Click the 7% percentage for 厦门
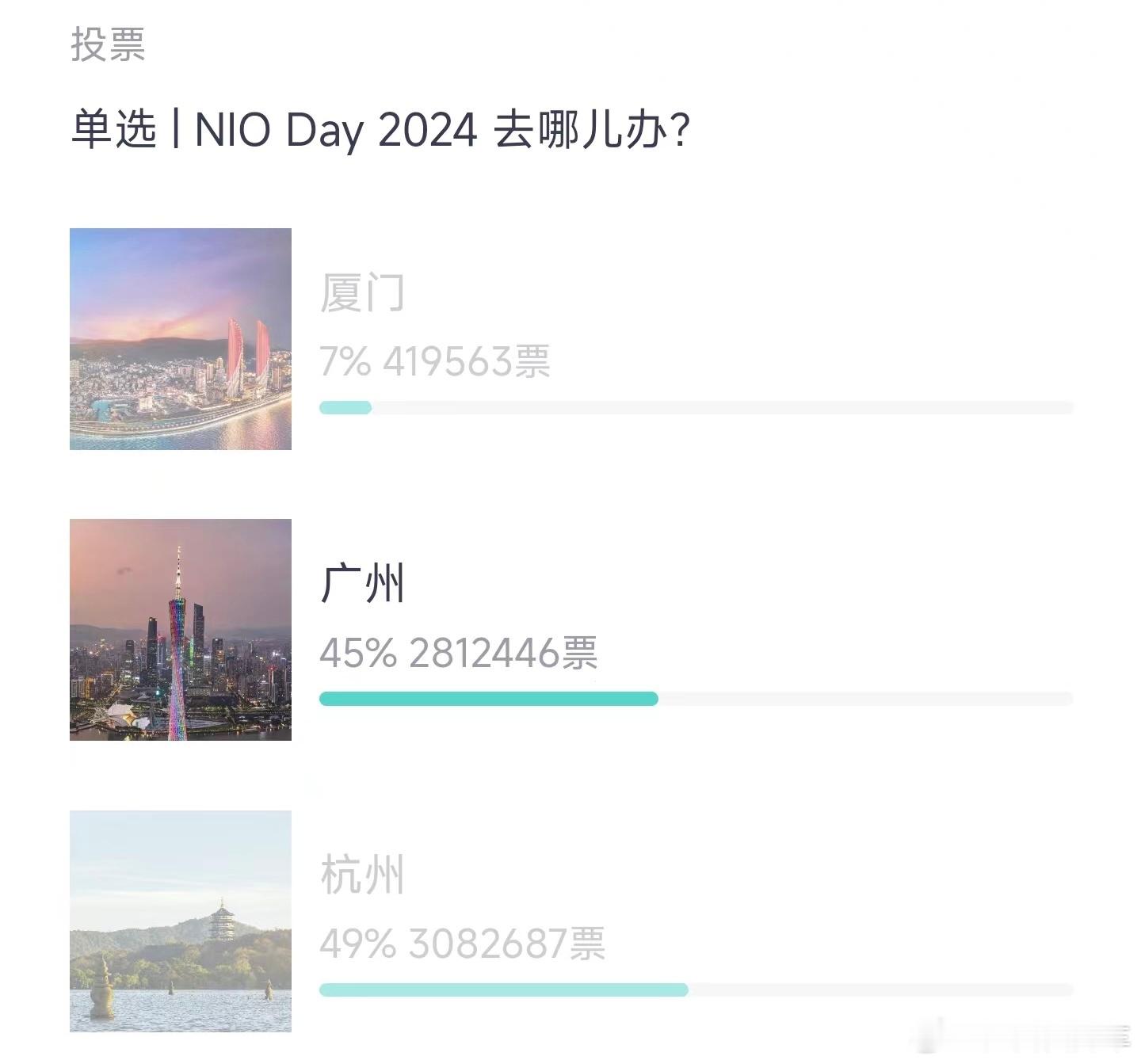Screen dimensions: 1141x1064 pyautogui.click(x=345, y=361)
